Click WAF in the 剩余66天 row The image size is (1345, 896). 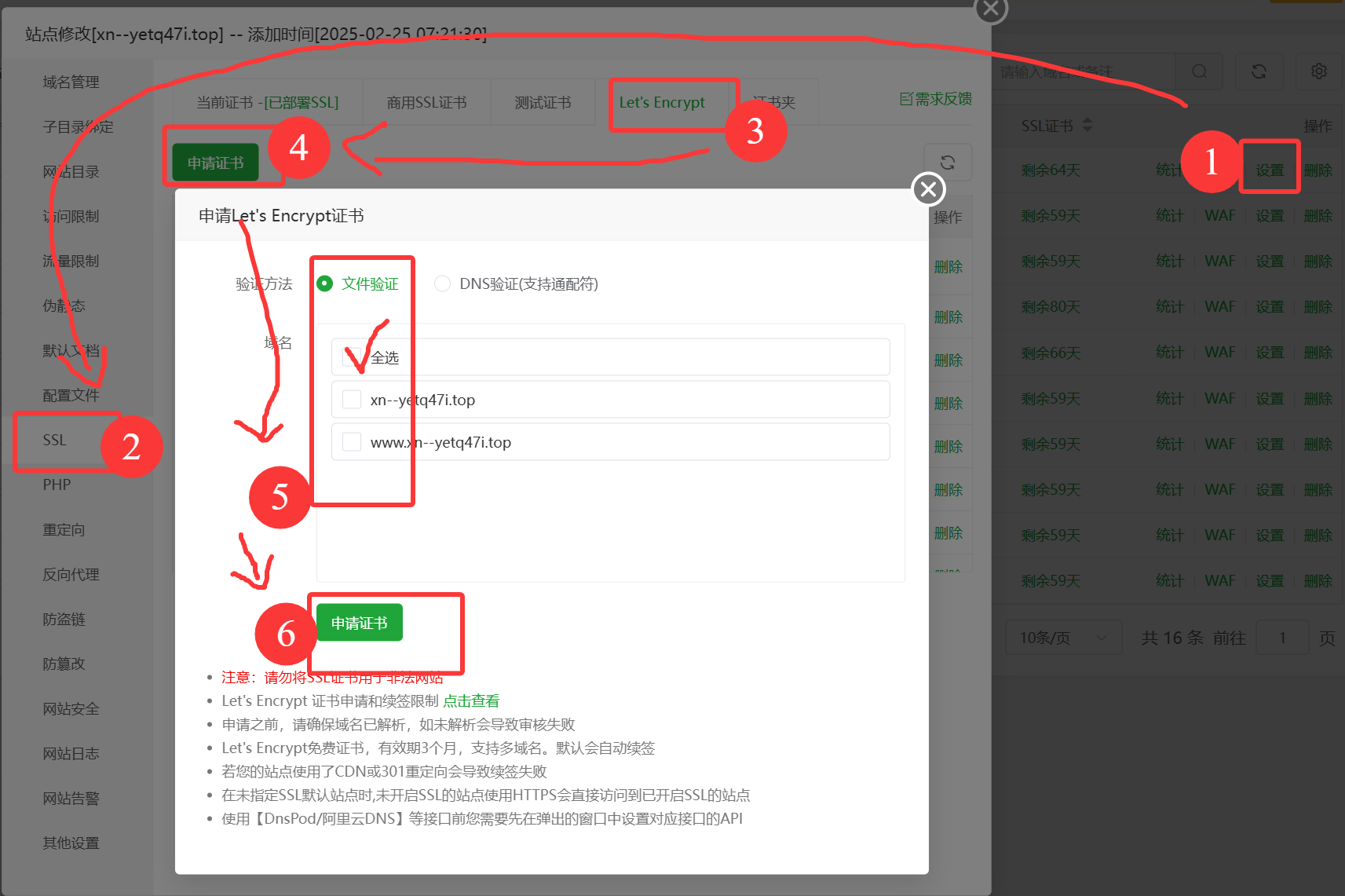[1220, 353]
